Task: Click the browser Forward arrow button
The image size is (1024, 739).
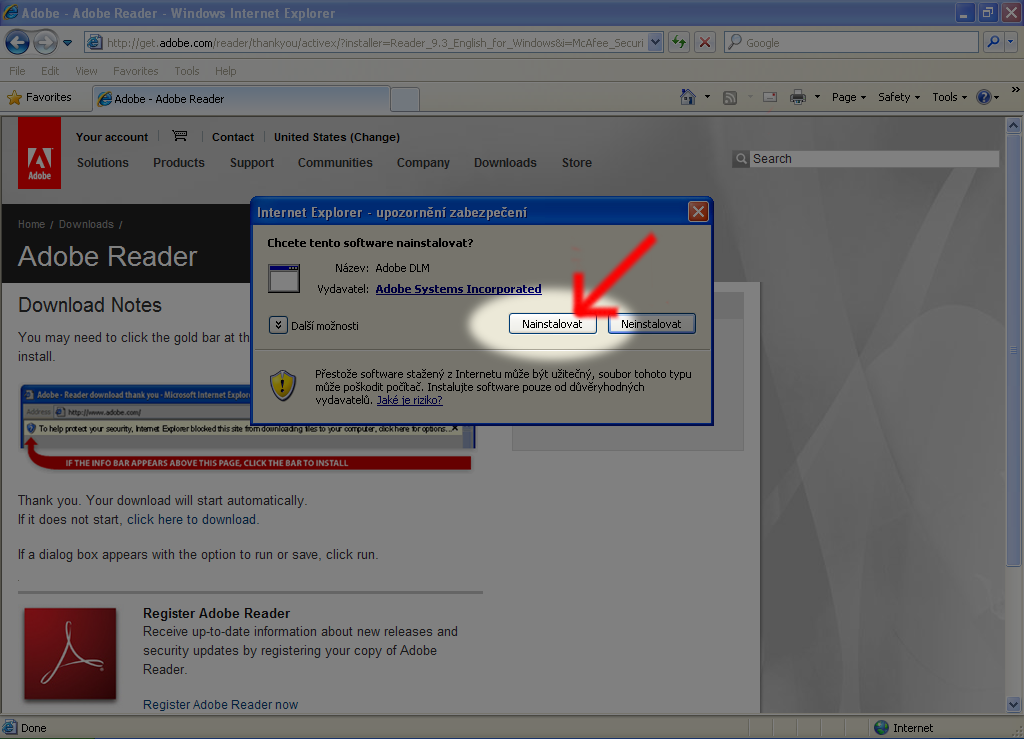Action: [x=45, y=43]
